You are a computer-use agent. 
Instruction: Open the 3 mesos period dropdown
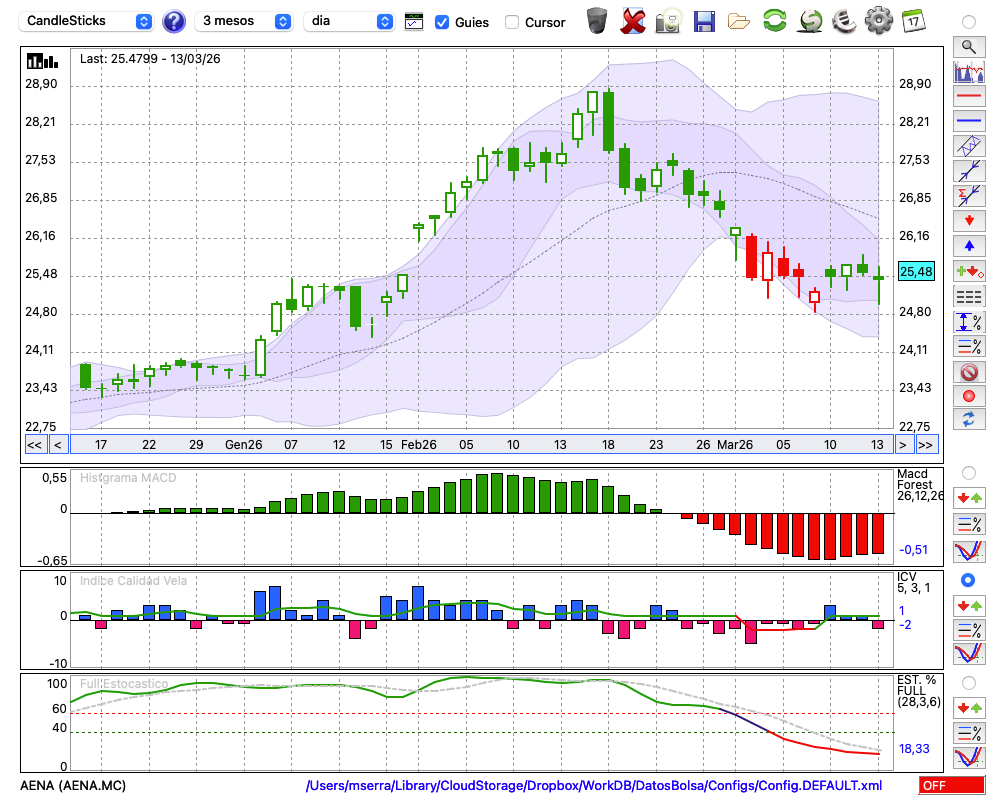pos(246,21)
